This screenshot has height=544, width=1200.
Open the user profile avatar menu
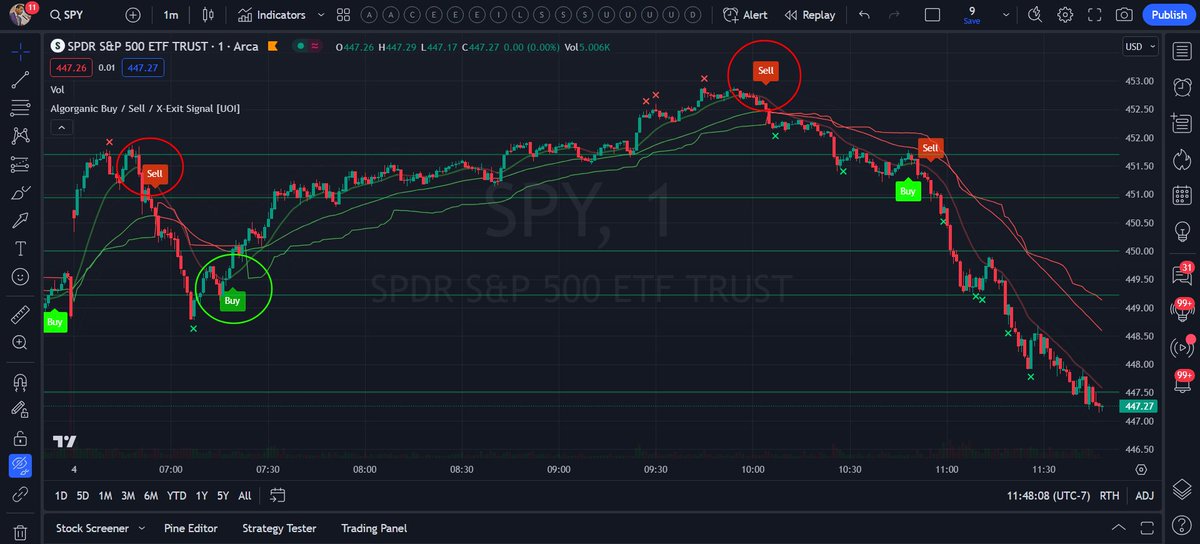pyautogui.click(x=20, y=15)
